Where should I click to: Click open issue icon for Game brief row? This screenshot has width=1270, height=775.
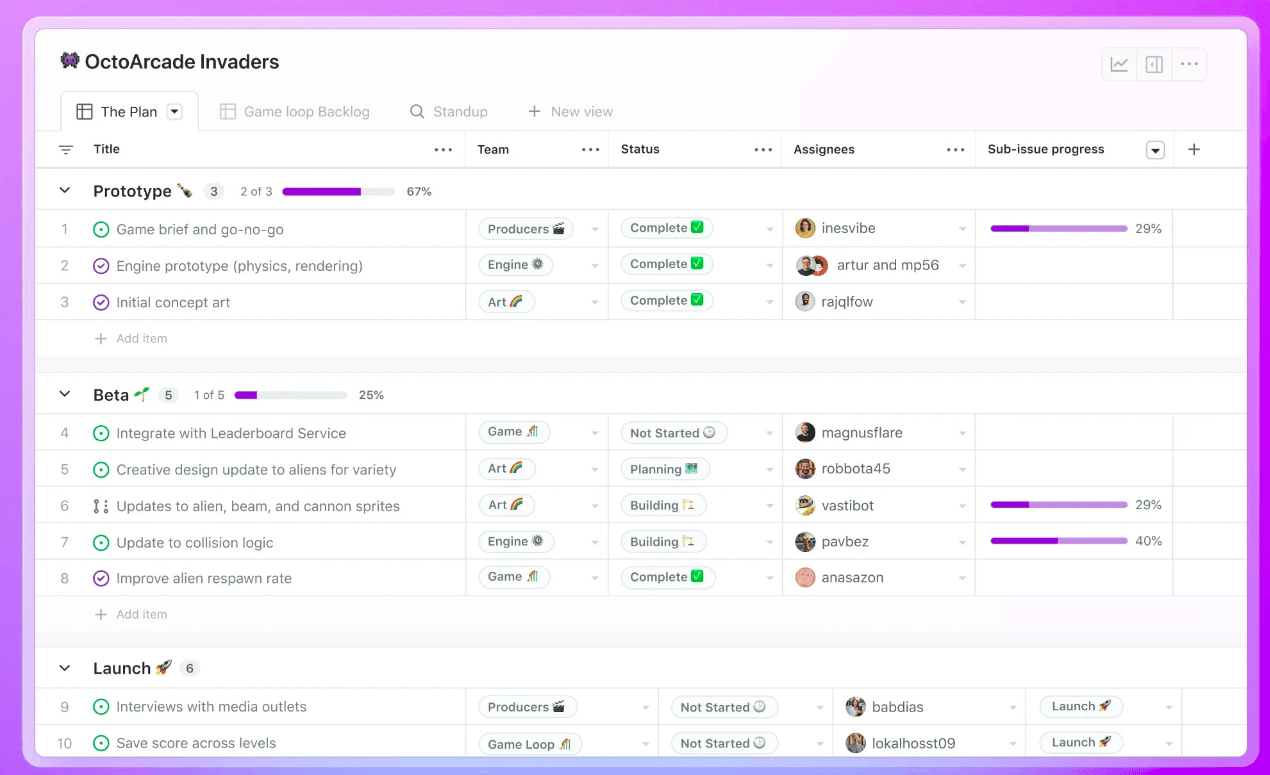[x=101, y=230]
